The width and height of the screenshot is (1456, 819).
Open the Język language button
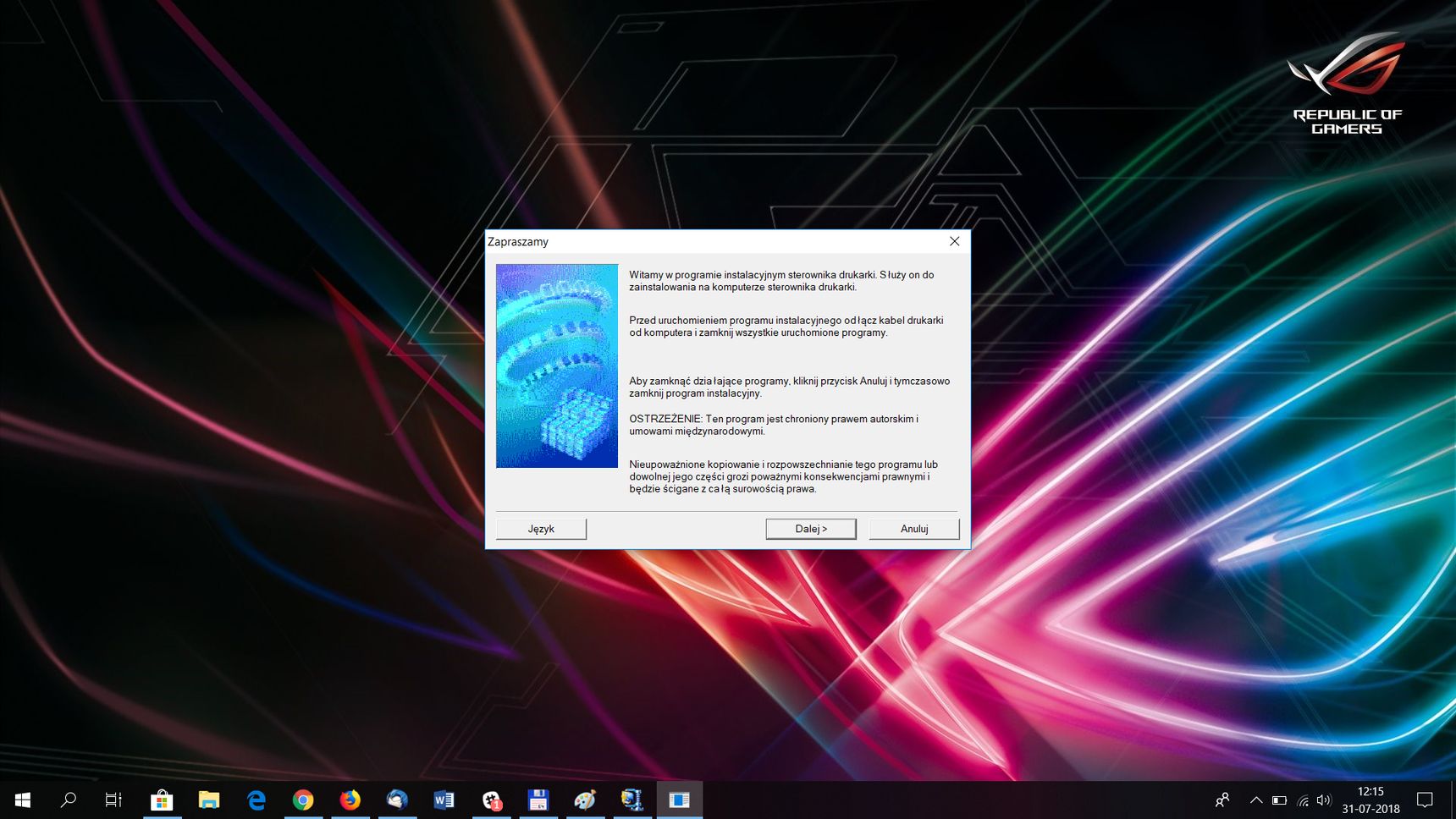[x=541, y=529]
